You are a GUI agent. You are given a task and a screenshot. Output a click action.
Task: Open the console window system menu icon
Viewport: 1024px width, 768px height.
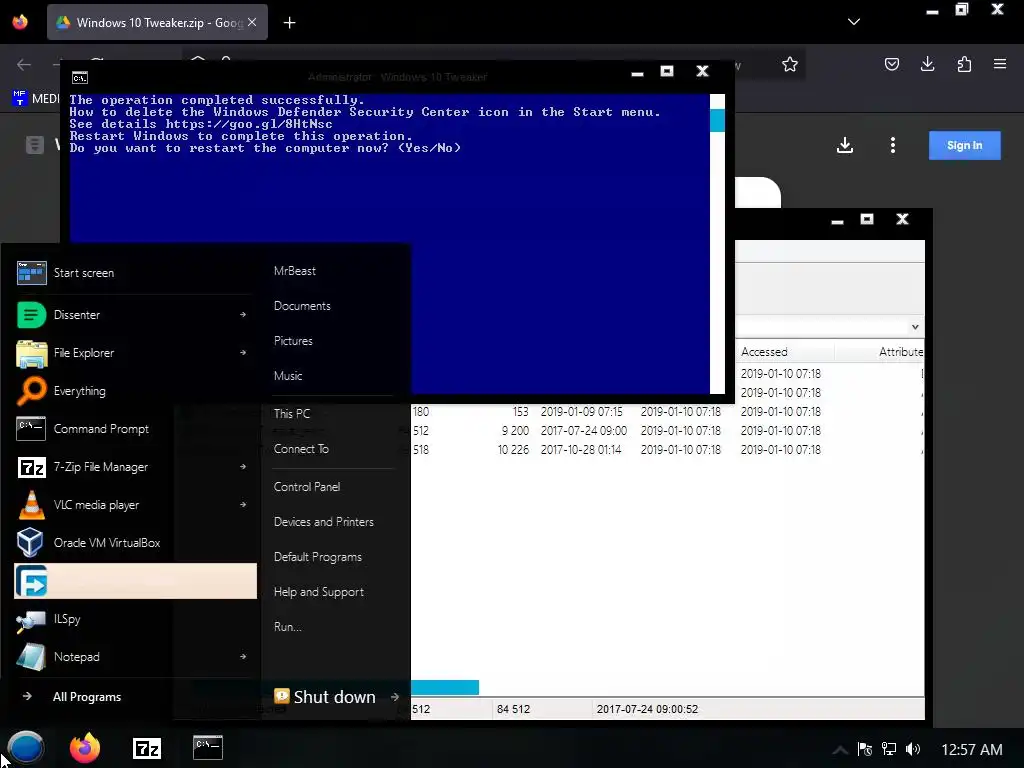(80, 78)
